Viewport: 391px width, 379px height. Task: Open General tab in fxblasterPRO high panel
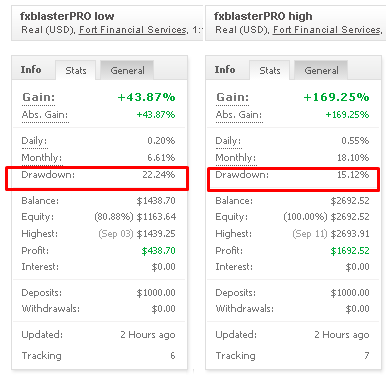(x=321, y=70)
